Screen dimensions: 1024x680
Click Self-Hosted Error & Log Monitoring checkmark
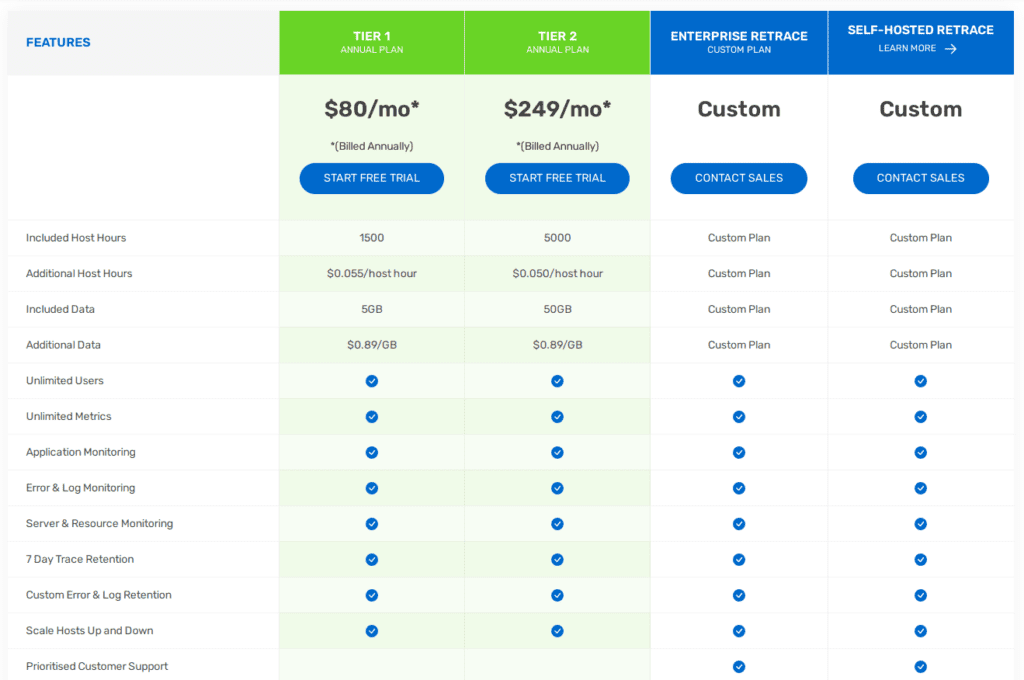click(x=920, y=488)
